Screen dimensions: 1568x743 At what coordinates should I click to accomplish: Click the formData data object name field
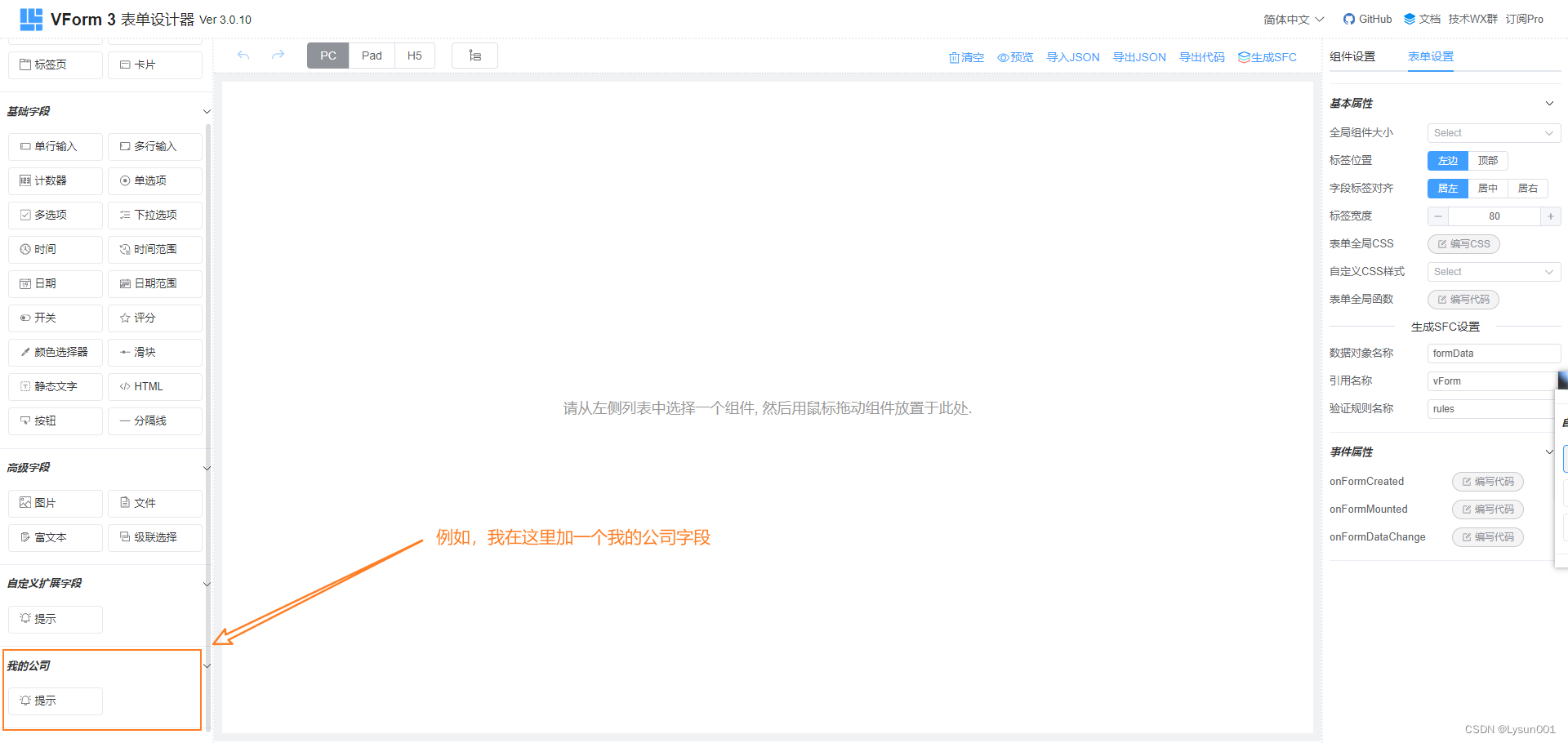click(1493, 353)
